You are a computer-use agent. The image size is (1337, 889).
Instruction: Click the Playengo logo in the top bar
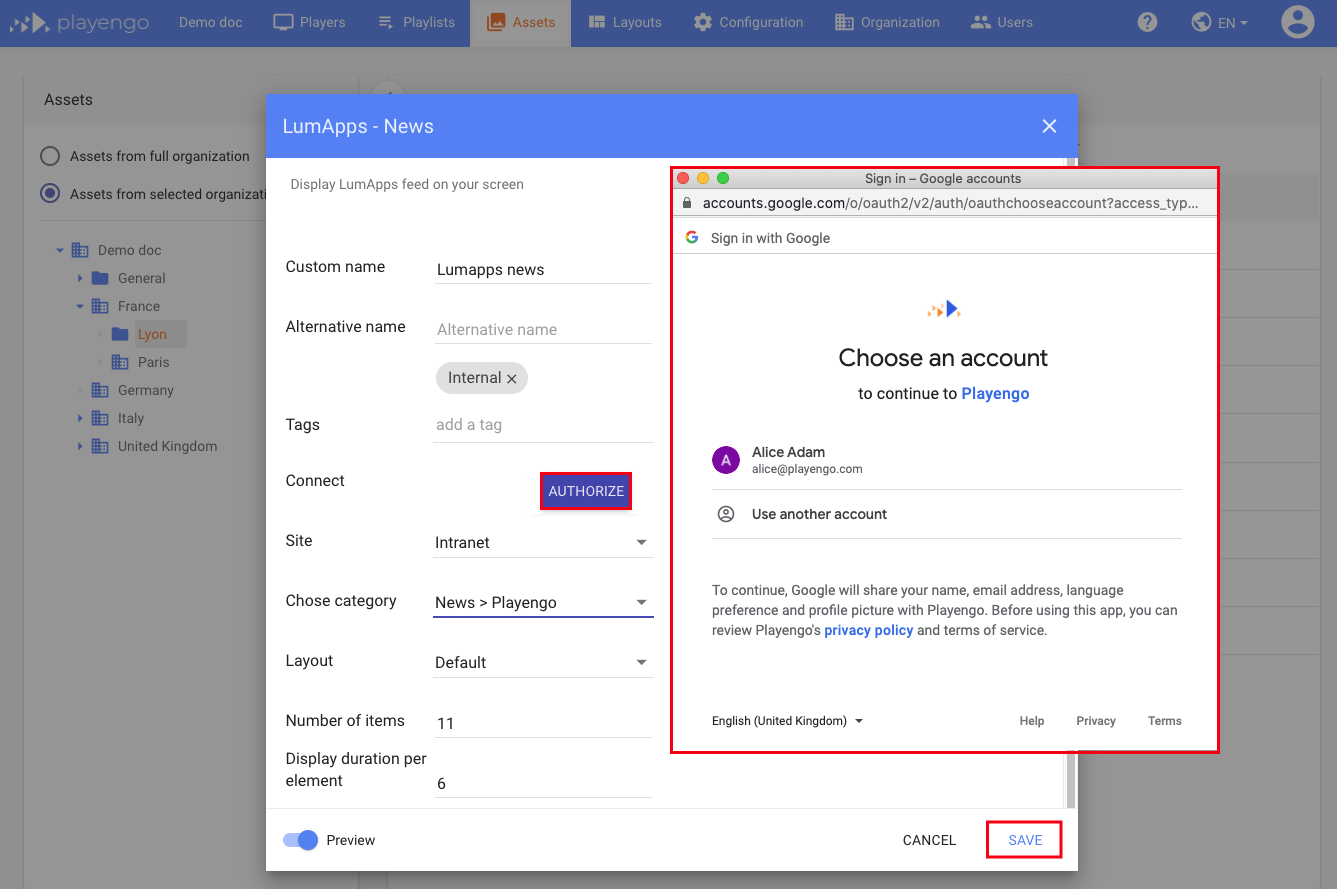tap(79, 22)
